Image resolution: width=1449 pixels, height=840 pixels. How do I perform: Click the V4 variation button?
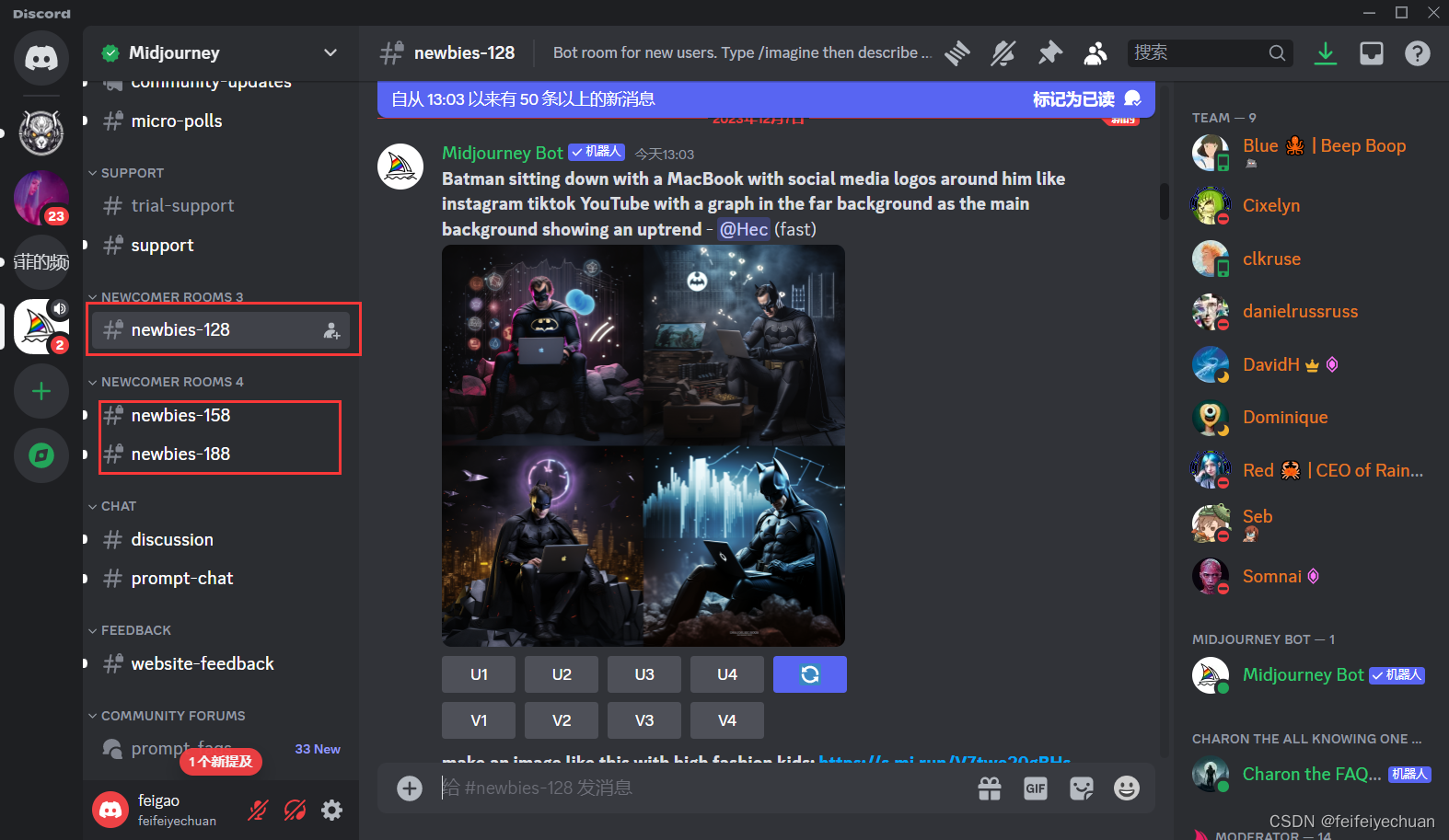coord(727,720)
